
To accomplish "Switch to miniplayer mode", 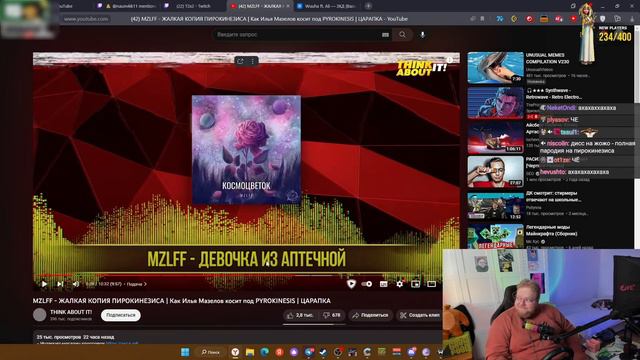I will coord(415,284).
